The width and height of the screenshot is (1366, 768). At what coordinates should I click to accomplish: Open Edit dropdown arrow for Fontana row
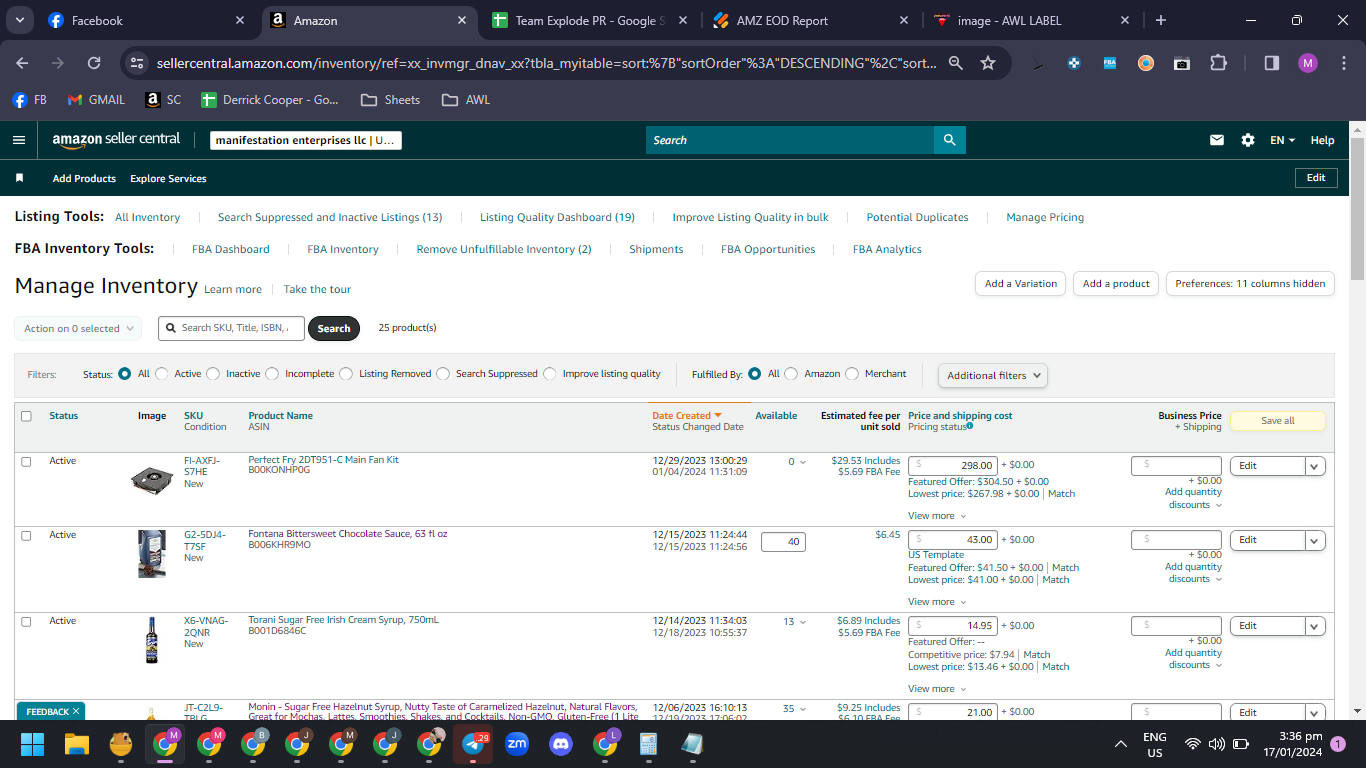(1315, 540)
